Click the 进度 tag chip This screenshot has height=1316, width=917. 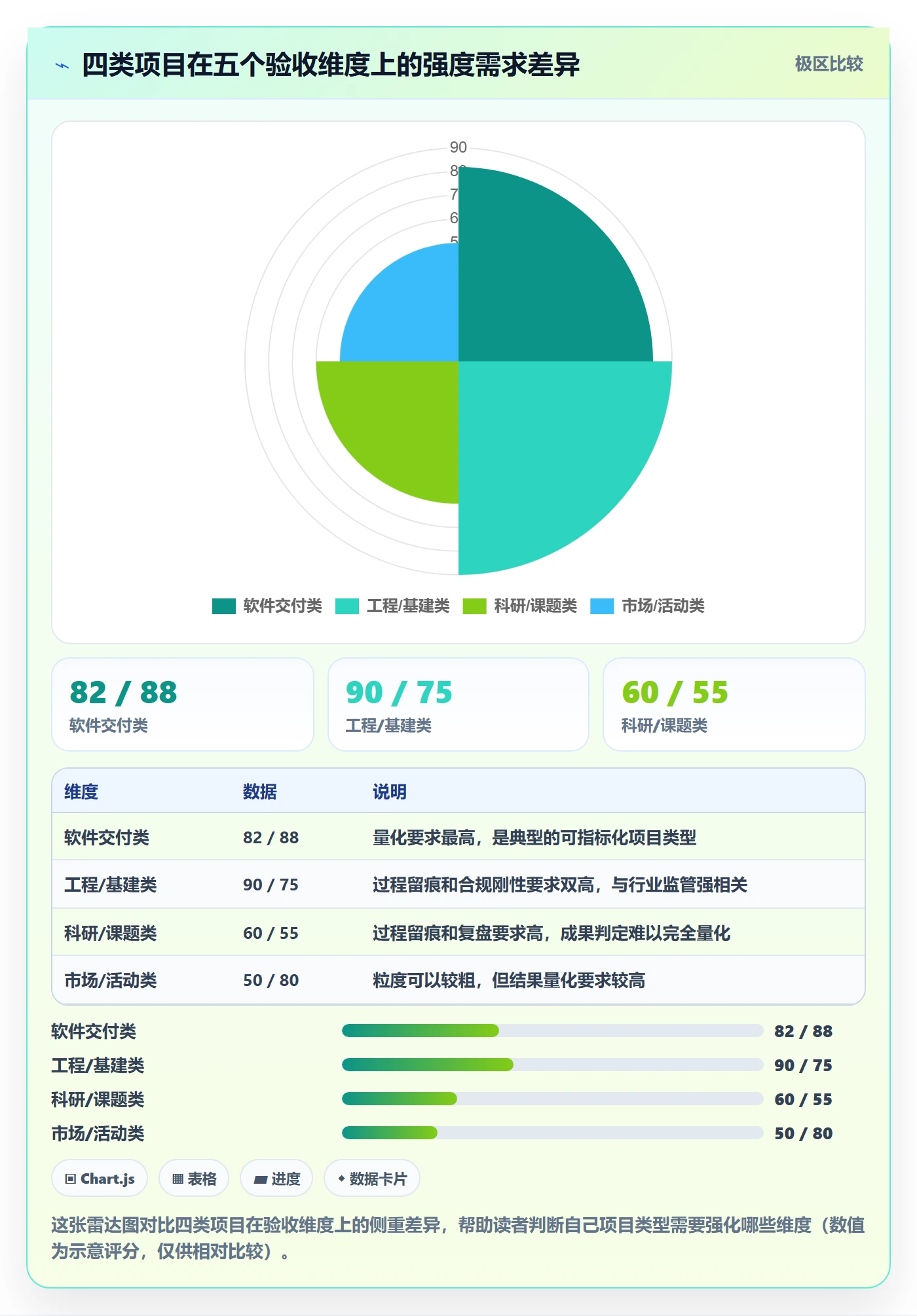pyautogui.click(x=276, y=1179)
